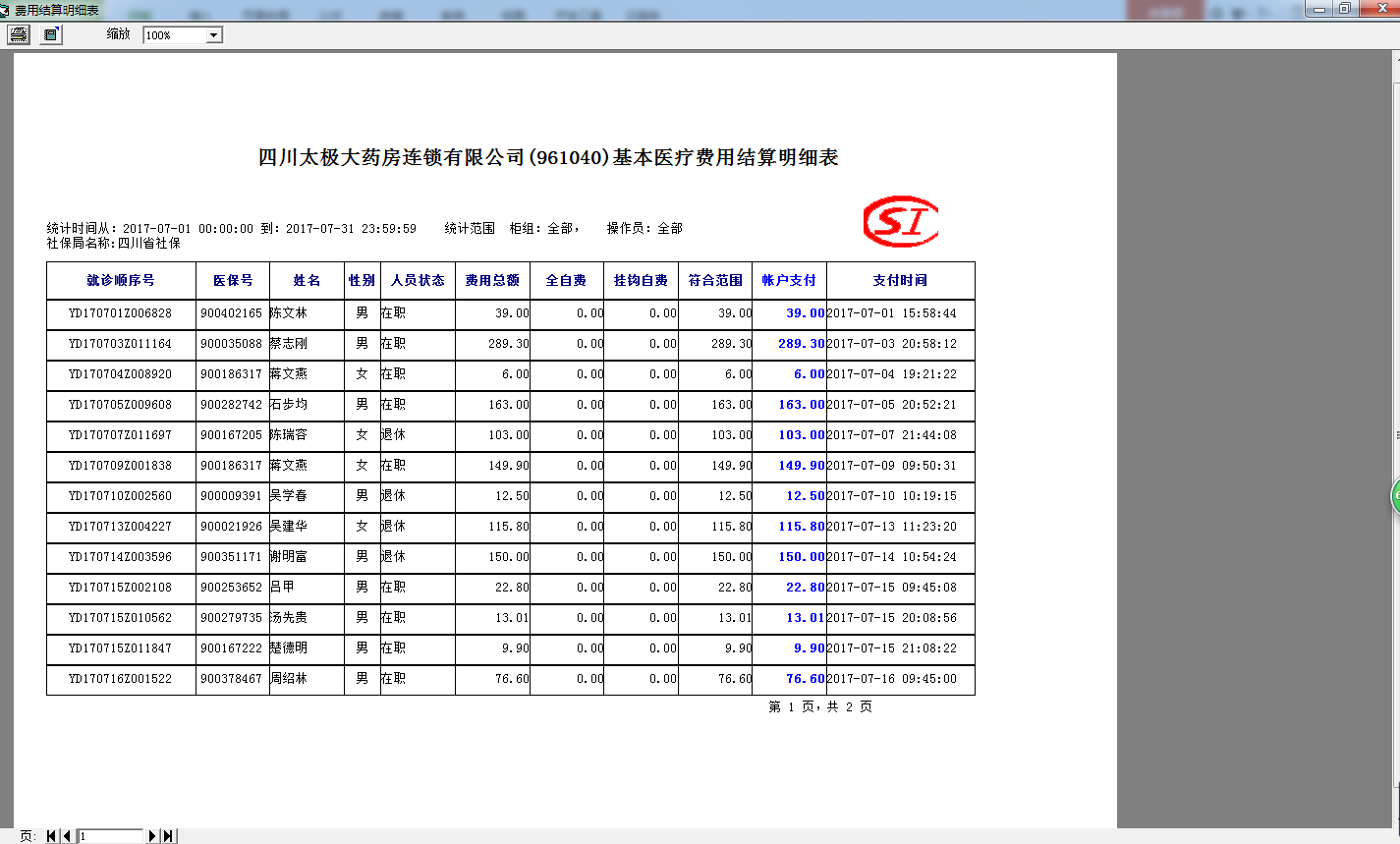1400x844 pixels.
Task: Click the 费用总额 column header
Action: click(492, 280)
